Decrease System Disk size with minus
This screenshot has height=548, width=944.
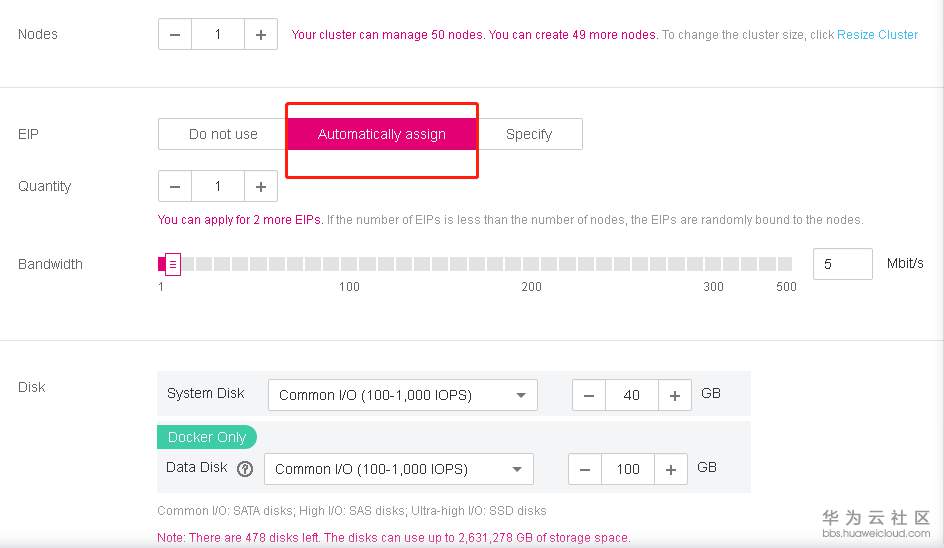pyautogui.click(x=589, y=395)
